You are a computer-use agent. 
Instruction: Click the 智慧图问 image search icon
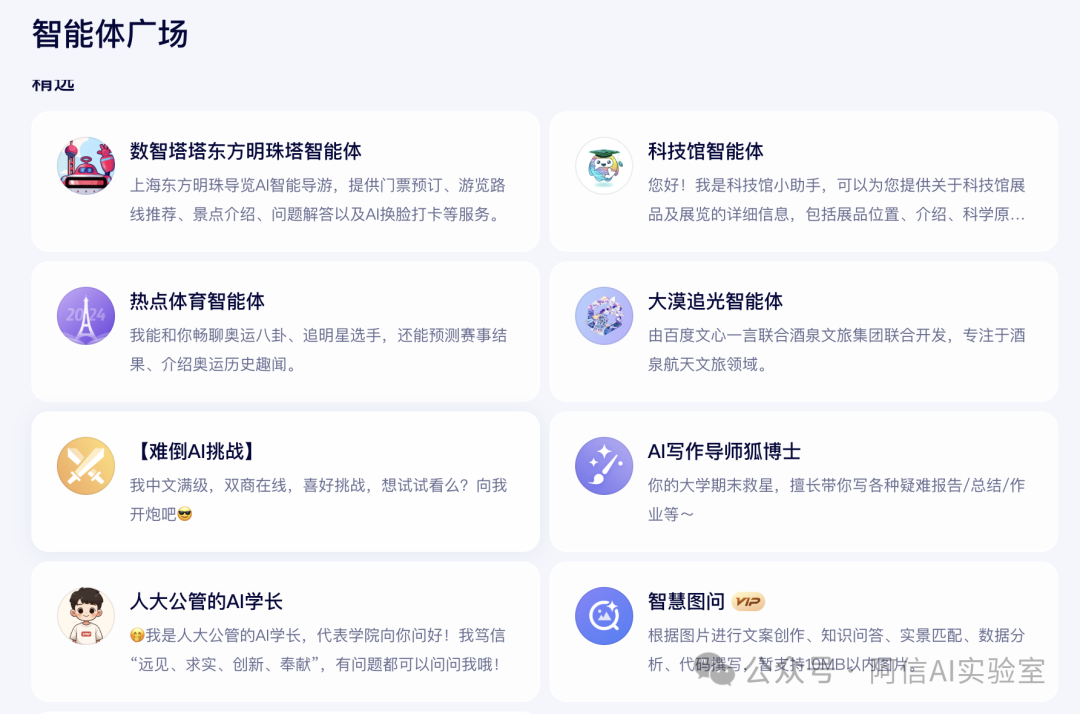tap(604, 616)
